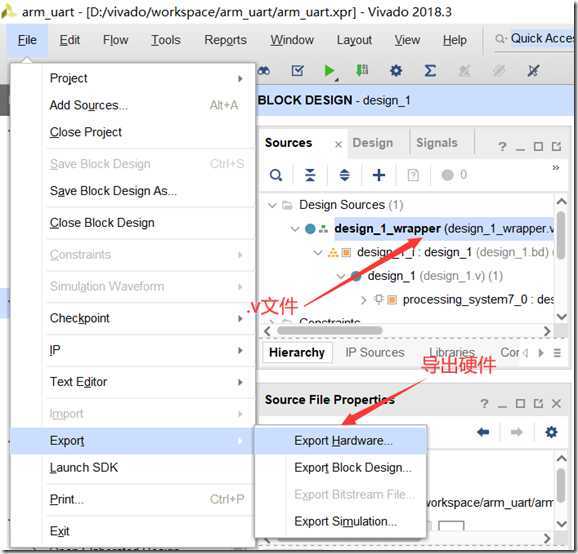Viewport: 578px width, 554px height.
Task: Click the validate design checkmark icon
Action: [x=297, y=70]
